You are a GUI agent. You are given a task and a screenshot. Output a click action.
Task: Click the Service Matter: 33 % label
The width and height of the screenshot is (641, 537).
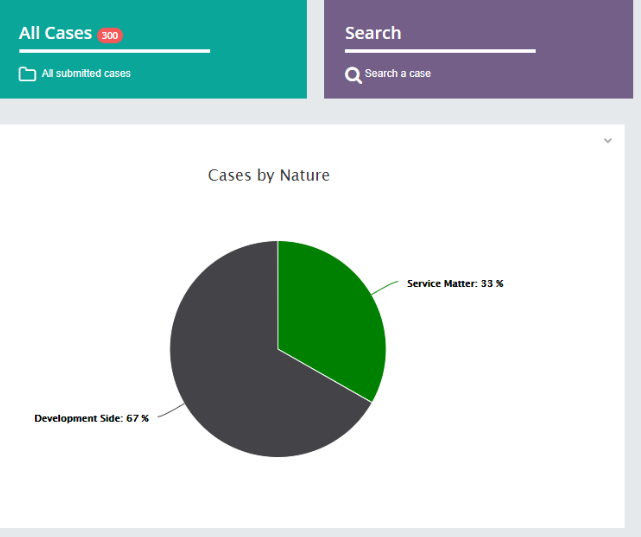(x=455, y=284)
